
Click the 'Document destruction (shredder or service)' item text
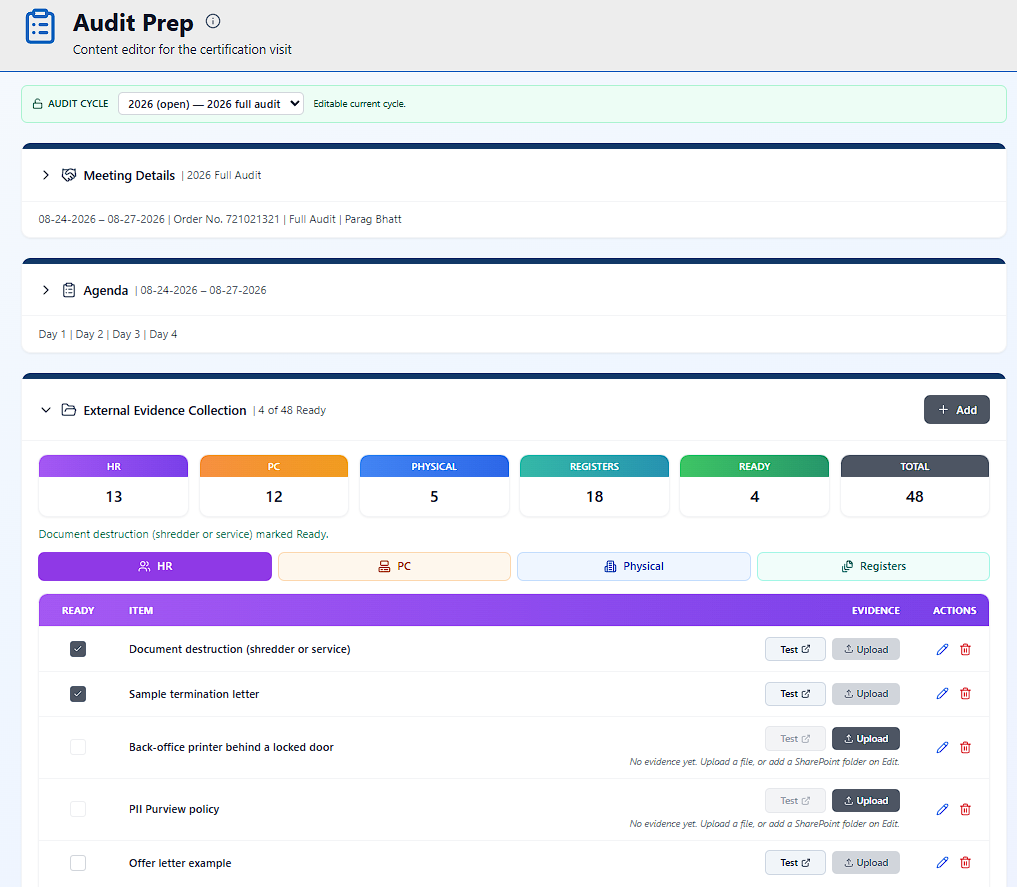click(x=239, y=649)
